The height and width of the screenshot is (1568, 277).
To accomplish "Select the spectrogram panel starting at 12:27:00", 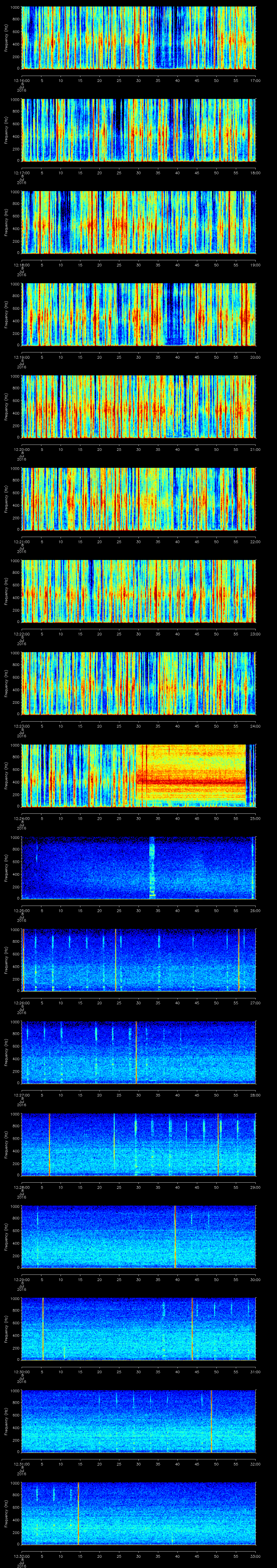I will point(139,1052).
